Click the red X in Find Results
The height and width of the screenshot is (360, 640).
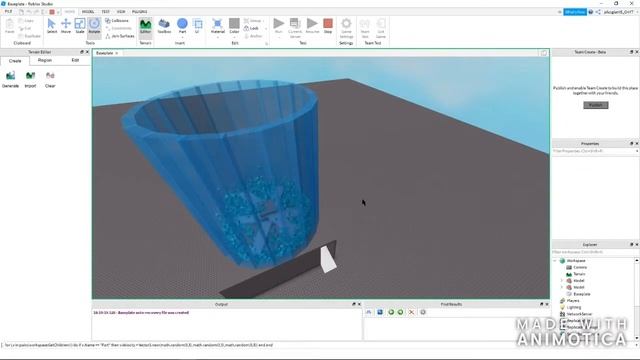(x=411, y=312)
